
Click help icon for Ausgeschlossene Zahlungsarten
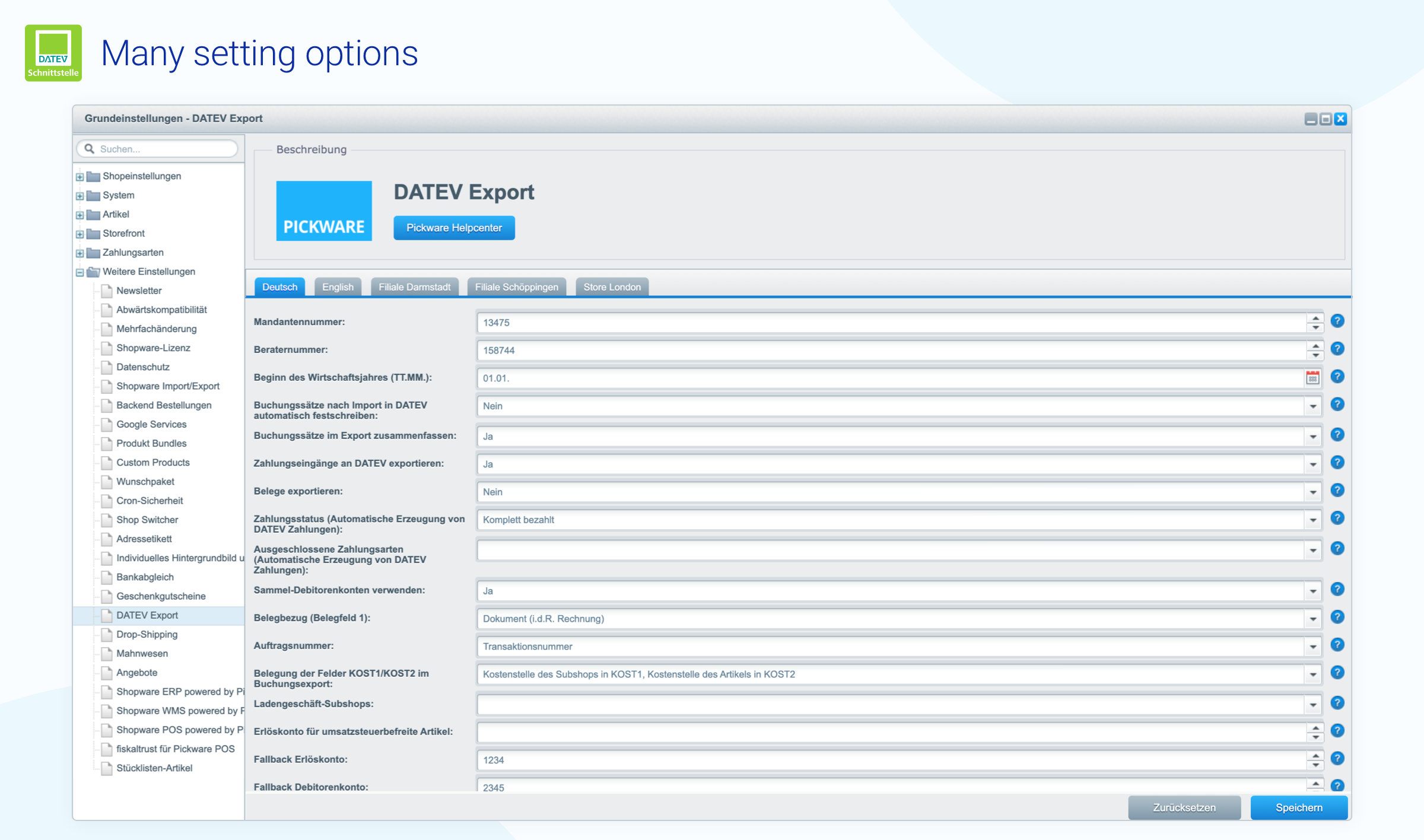tap(1337, 549)
